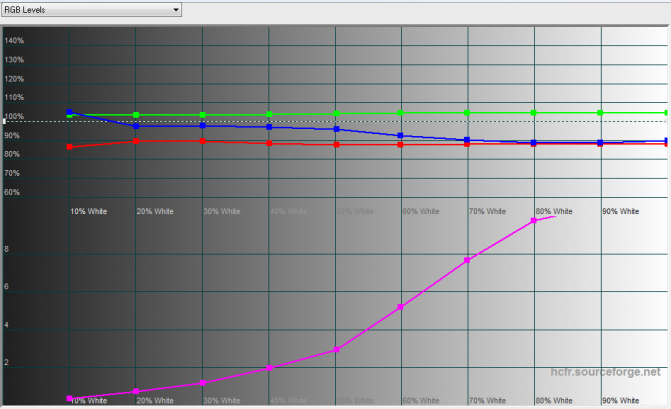Select the magenta data point at 80% White
Viewport: 671px width, 409px height.
point(534,220)
